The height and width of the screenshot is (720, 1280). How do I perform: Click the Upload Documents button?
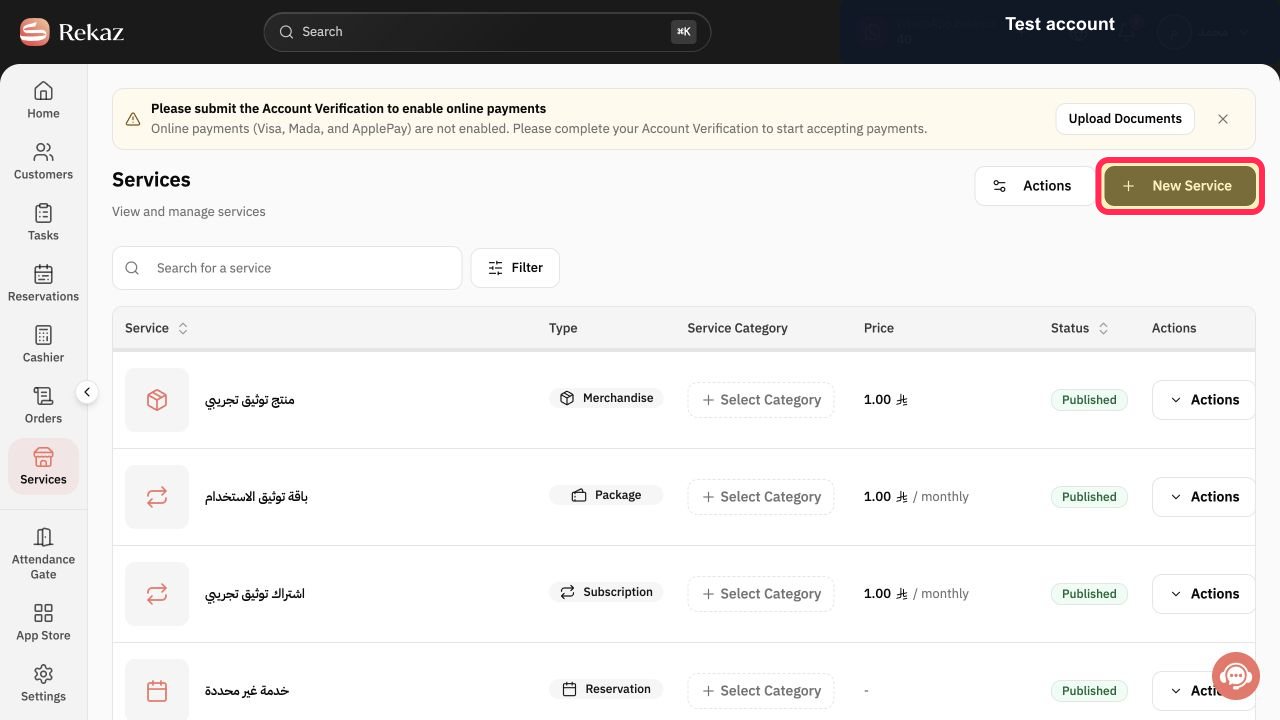(x=1125, y=118)
